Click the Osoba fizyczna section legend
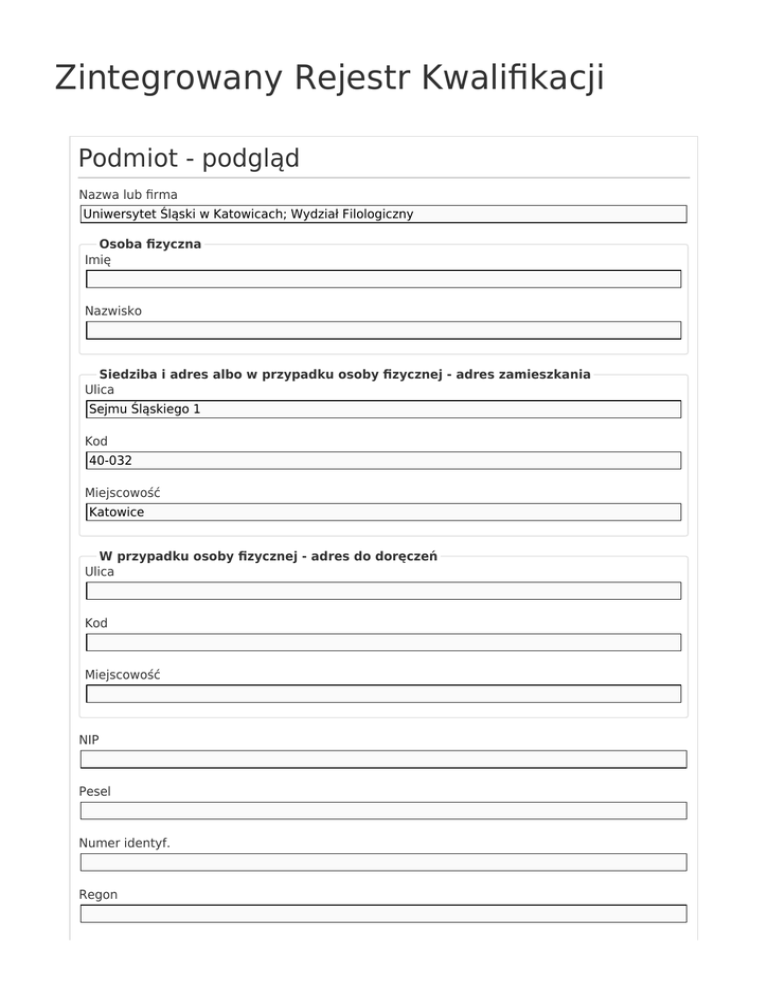This screenshot has height=994, width=768. point(150,244)
